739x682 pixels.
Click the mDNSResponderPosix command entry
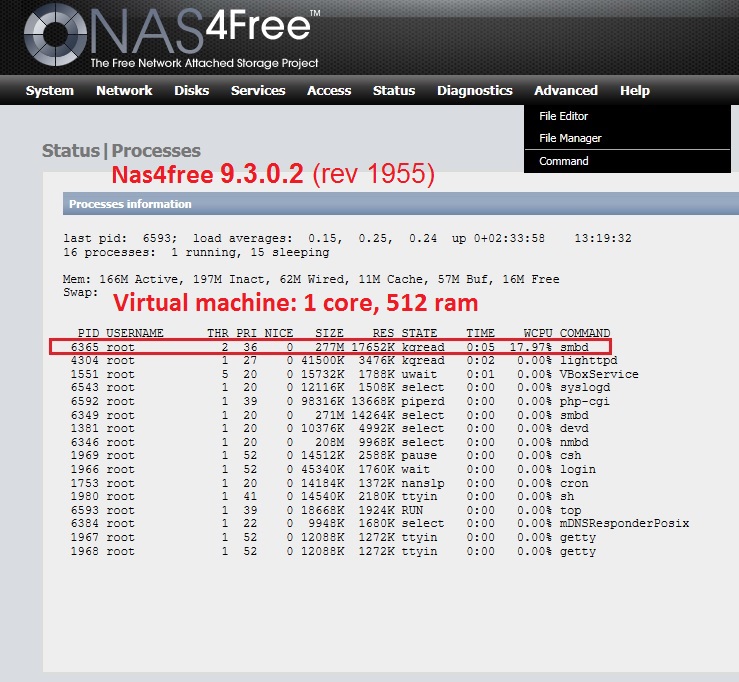coord(624,523)
